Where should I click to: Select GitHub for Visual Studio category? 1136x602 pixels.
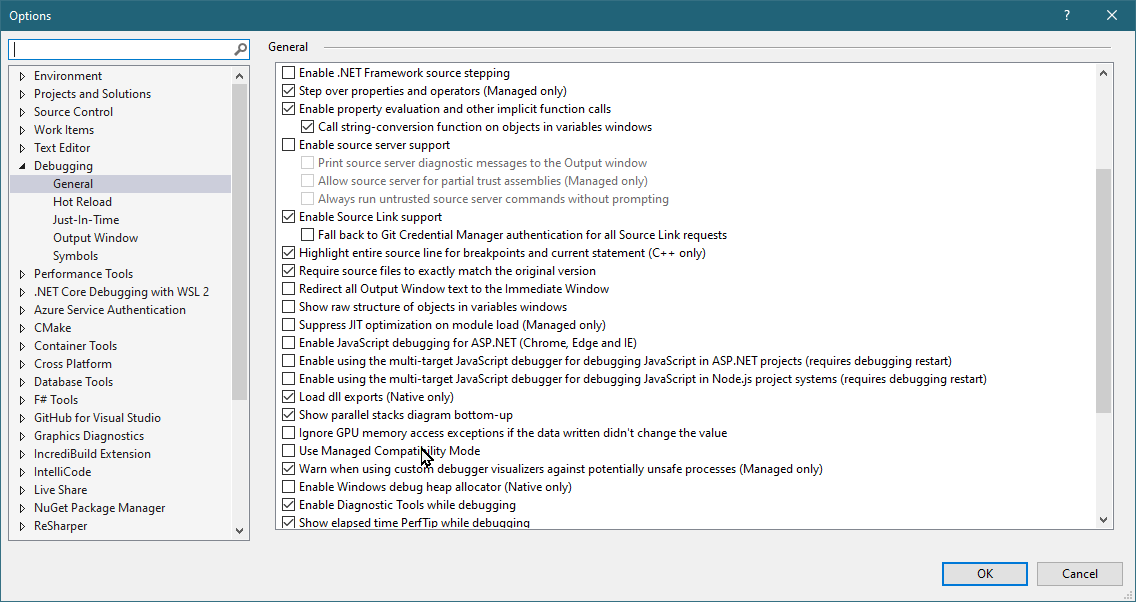pos(97,418)
